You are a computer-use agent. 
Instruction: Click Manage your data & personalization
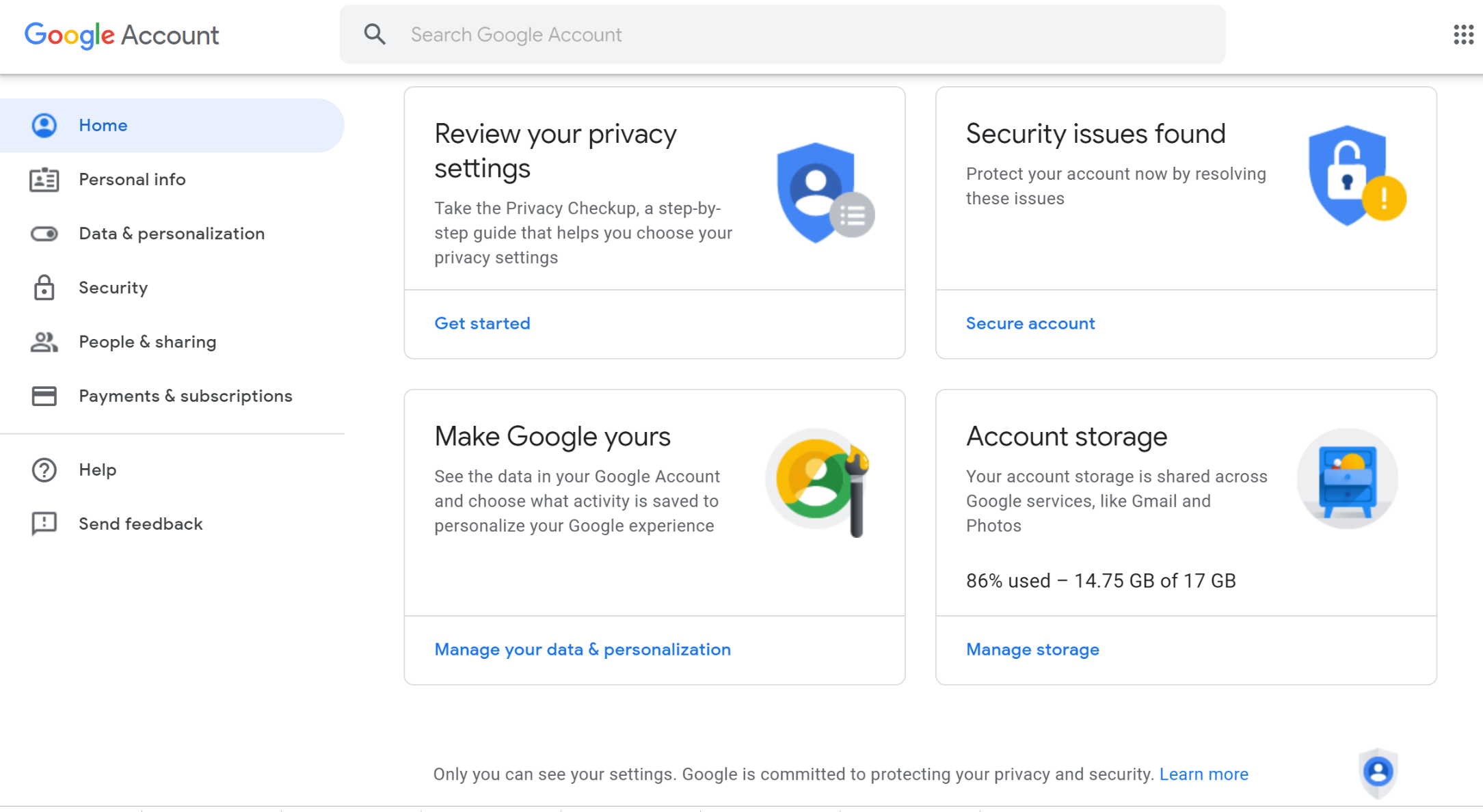pyautogui.click(x=583, y=649)
